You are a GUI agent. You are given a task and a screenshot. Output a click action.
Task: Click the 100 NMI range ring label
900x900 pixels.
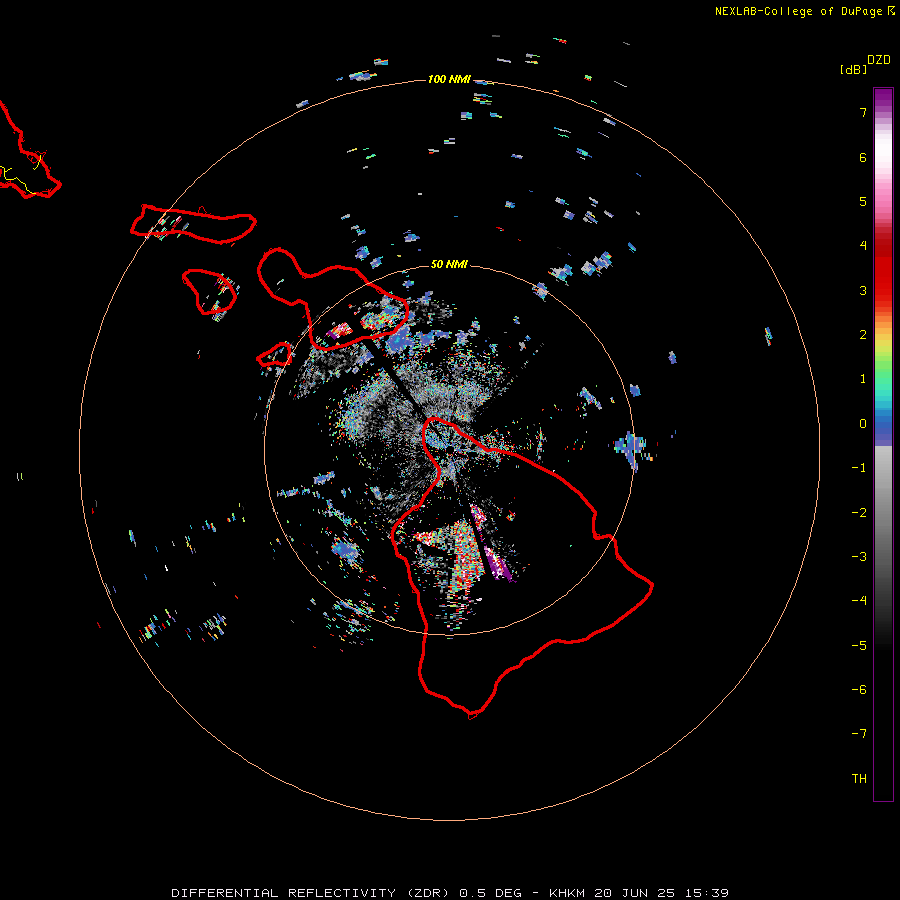(449, 79)
